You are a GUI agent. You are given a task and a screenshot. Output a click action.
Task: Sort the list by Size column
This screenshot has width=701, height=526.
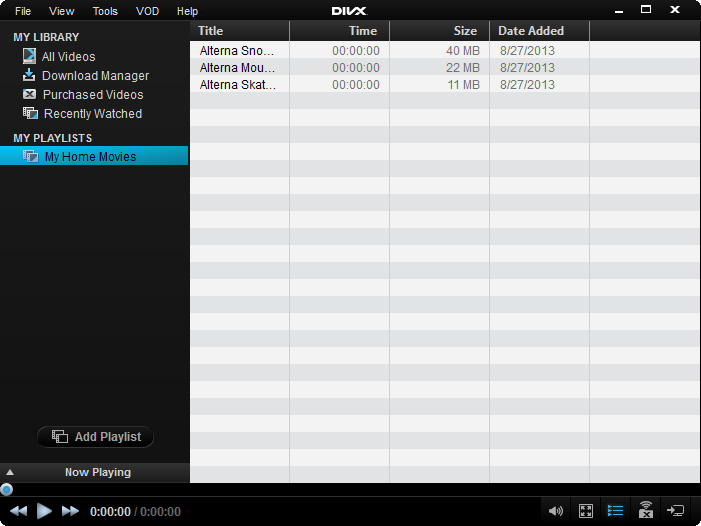[x=439, y=31]
